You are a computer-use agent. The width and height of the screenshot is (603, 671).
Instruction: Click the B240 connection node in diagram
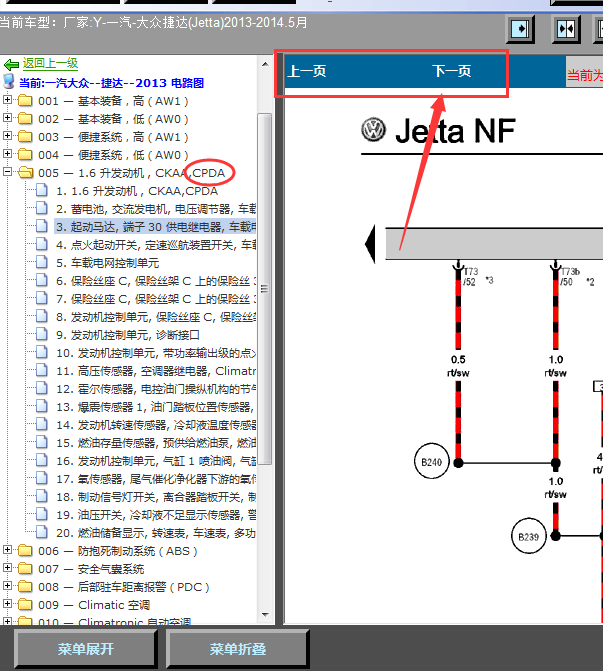coord(432,462)
